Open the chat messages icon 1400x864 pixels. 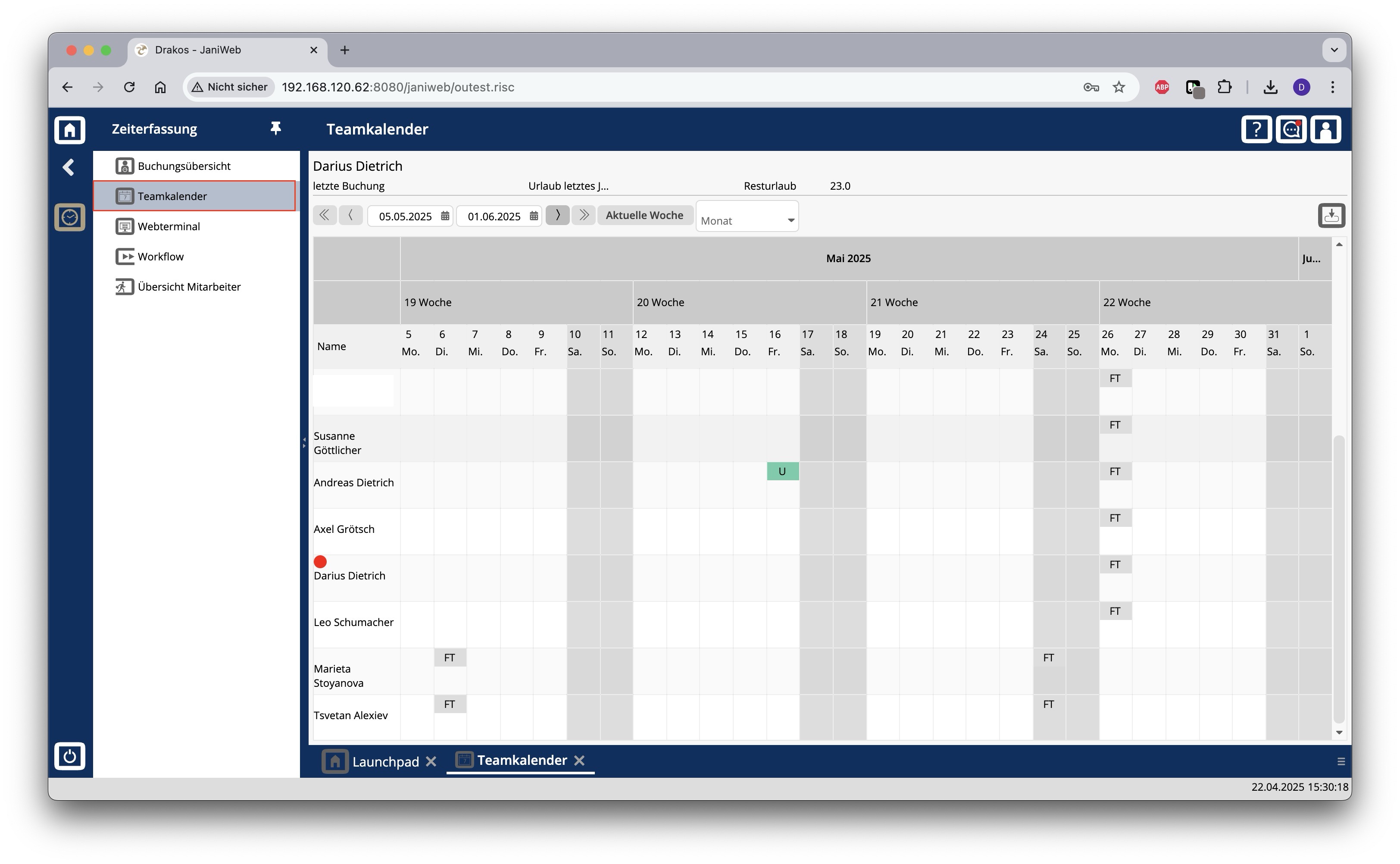coord(1291,130)
